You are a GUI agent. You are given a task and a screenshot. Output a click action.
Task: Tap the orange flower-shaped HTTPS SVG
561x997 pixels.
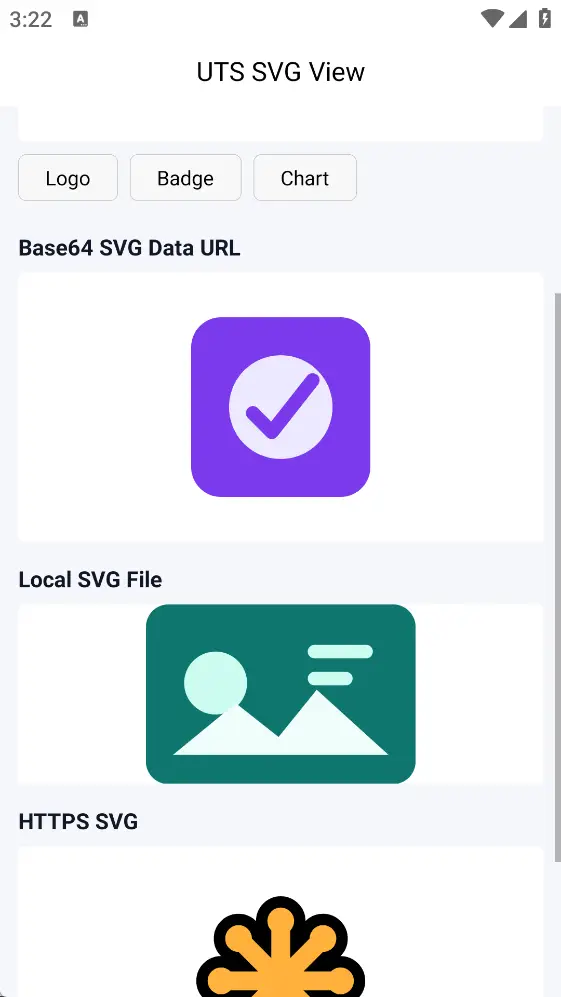(x=280, y=947)
